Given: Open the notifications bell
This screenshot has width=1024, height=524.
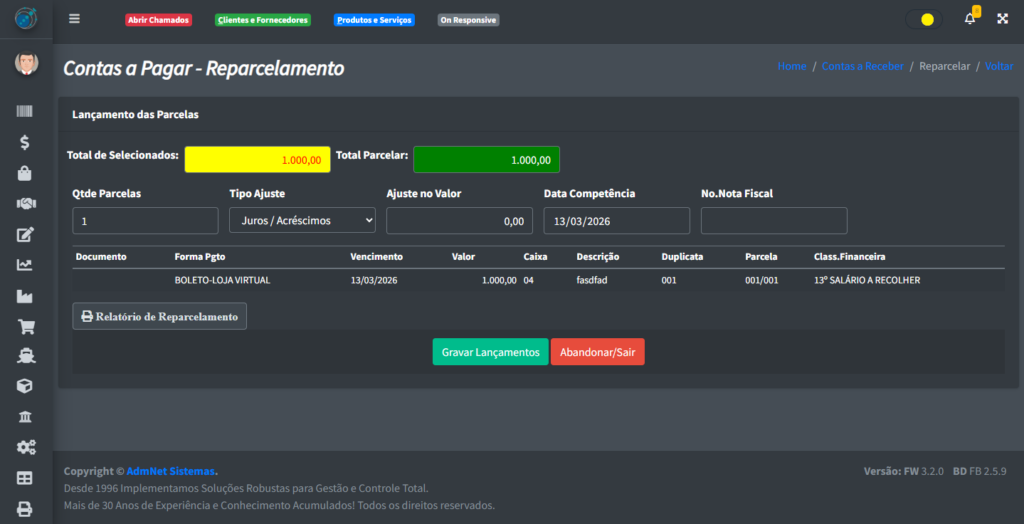Looking at the screenshot, I should [969, 19].
